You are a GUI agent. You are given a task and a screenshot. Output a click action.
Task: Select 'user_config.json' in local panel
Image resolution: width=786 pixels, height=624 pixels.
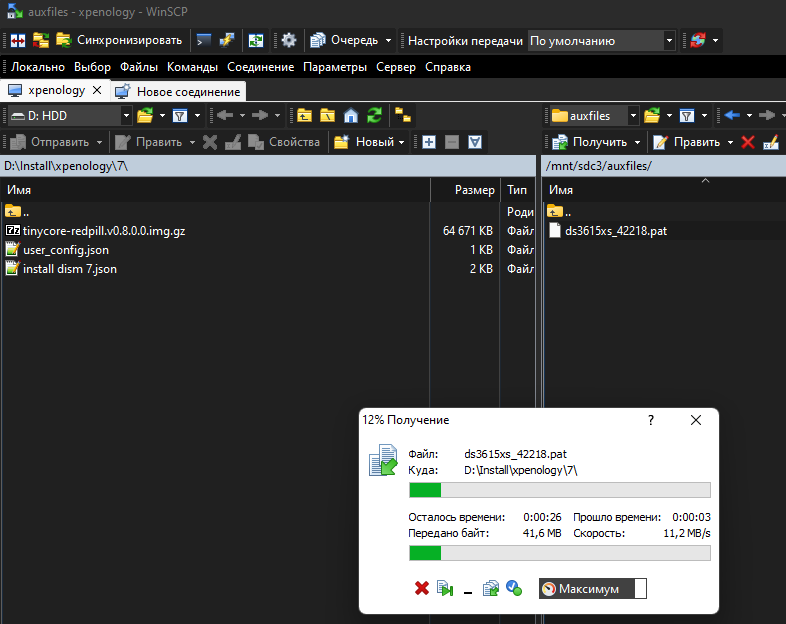coord(66,250)
